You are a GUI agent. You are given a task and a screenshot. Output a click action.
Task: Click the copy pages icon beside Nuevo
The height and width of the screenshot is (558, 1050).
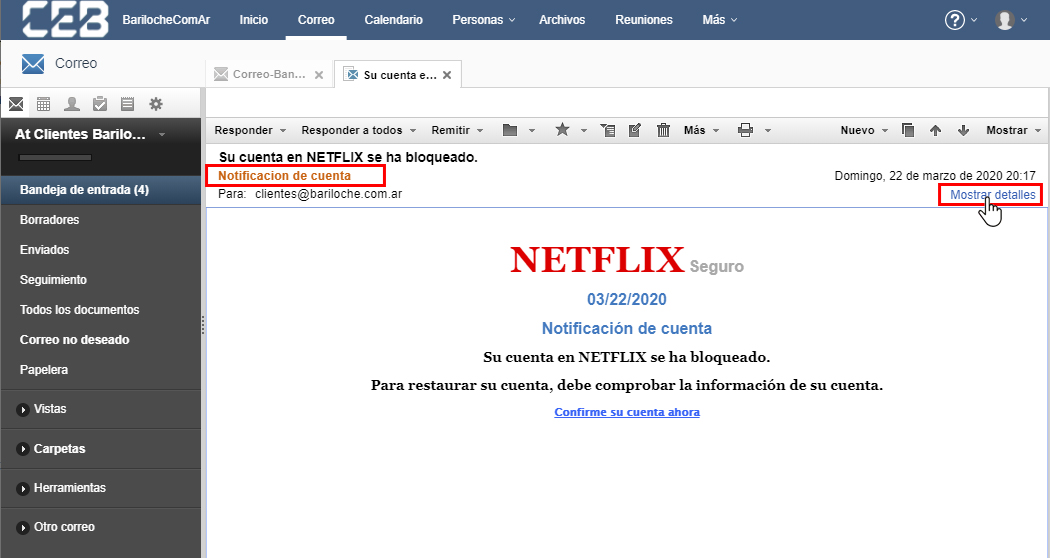[908, 130]
